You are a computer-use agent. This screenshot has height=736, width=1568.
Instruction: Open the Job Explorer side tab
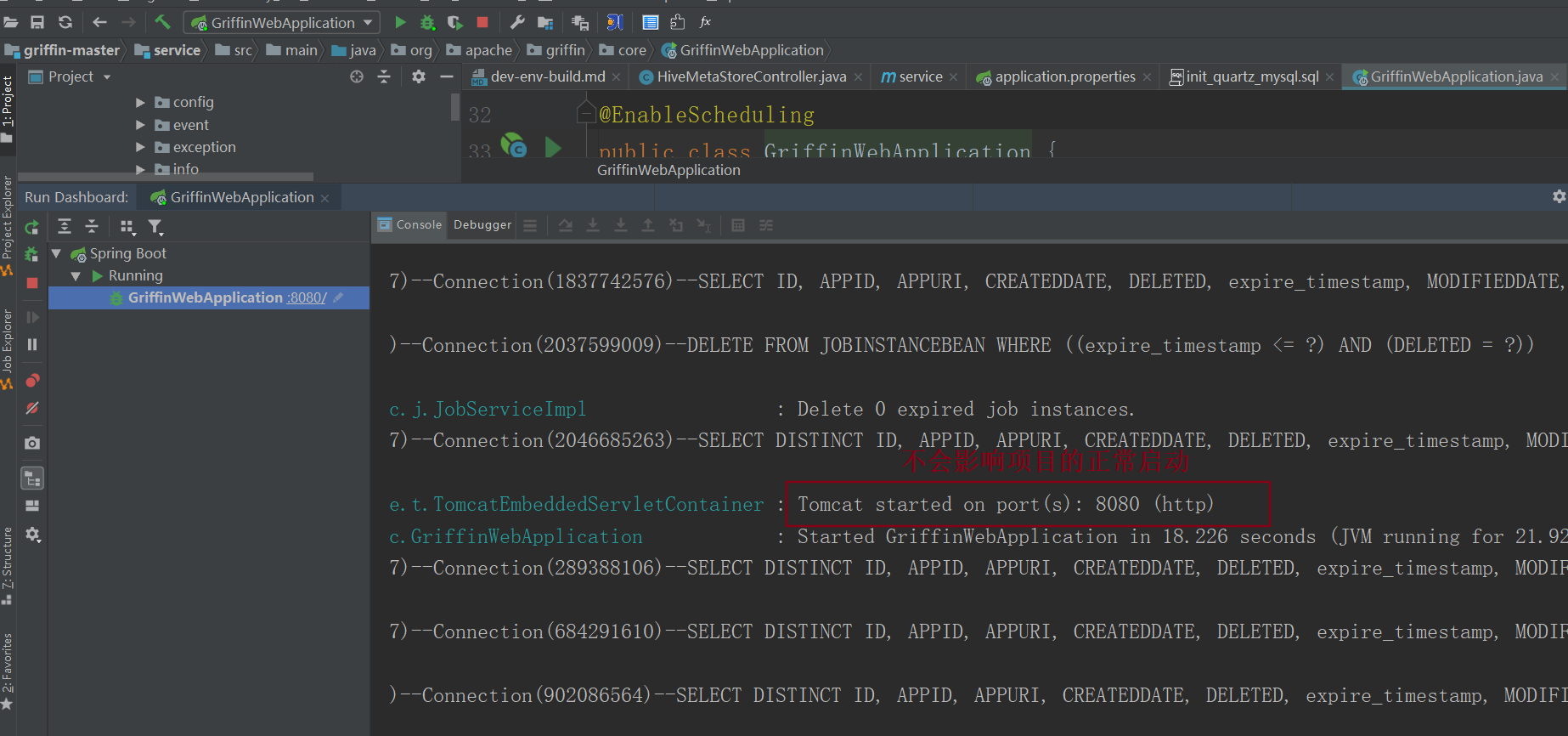click(8, 348)
